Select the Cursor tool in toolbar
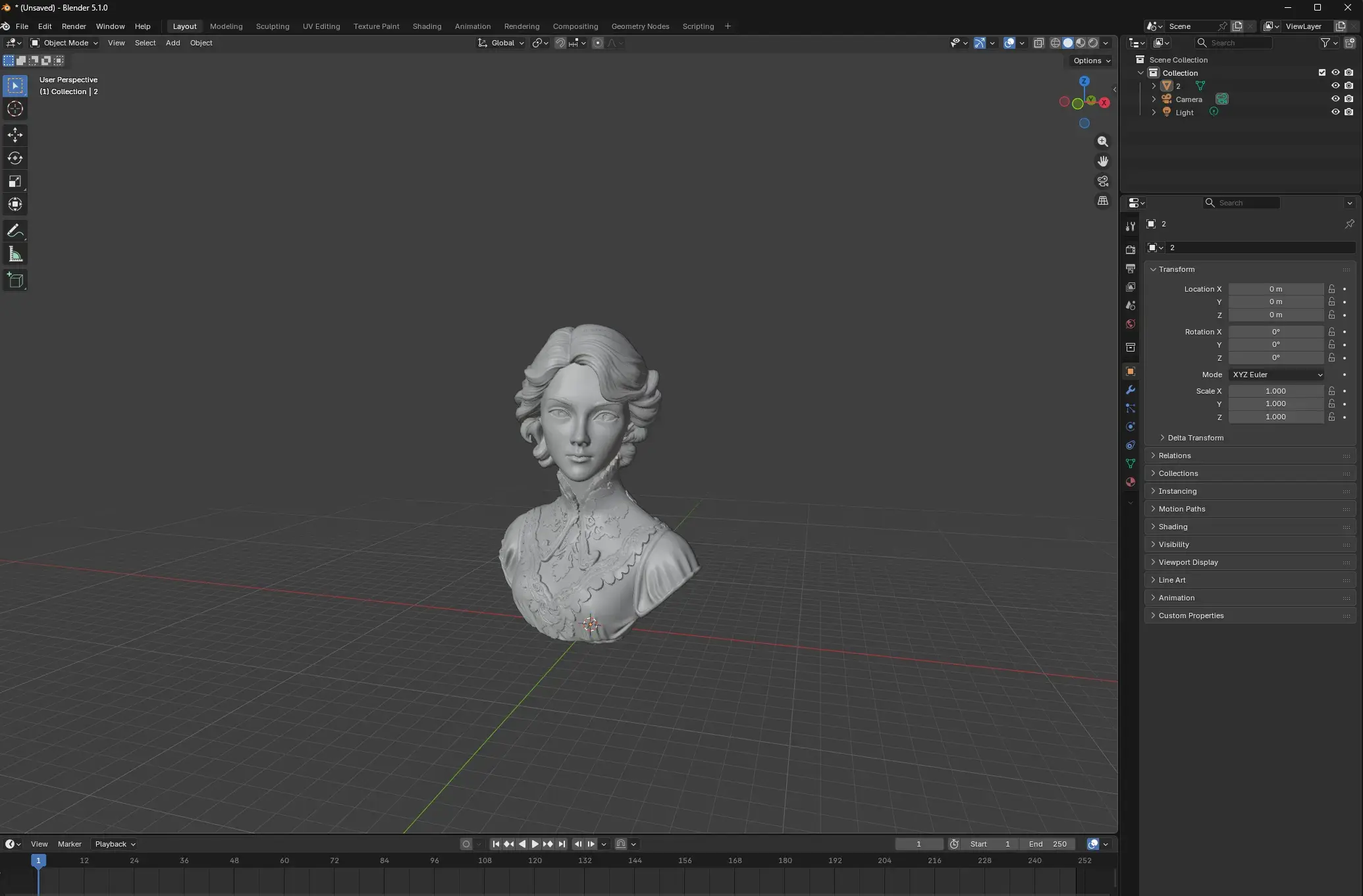The width and height of the screenshot is (1363, 896). click(15, 109)
